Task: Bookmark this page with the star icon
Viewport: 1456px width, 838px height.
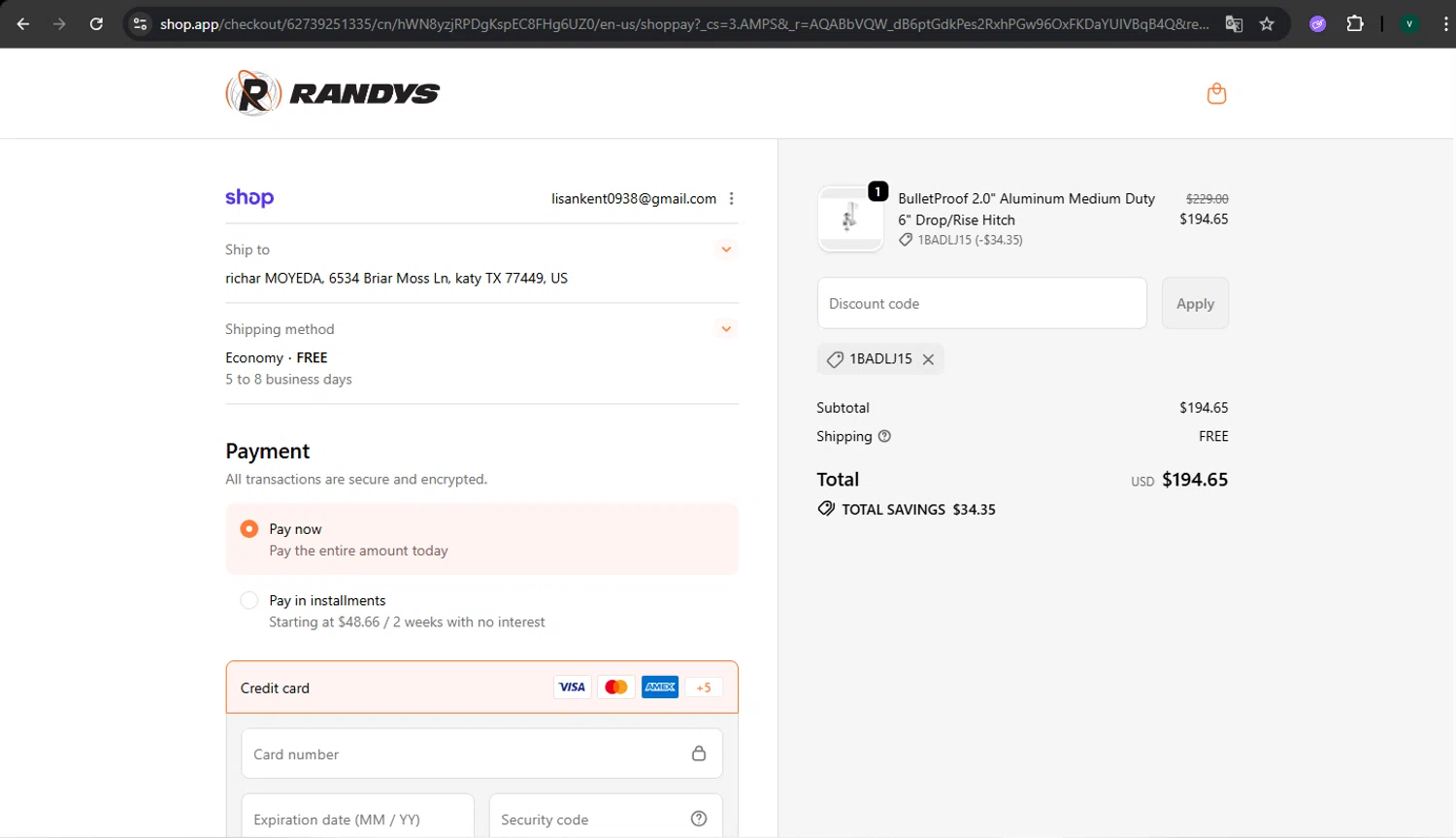Action: (x=1267, y=24)
